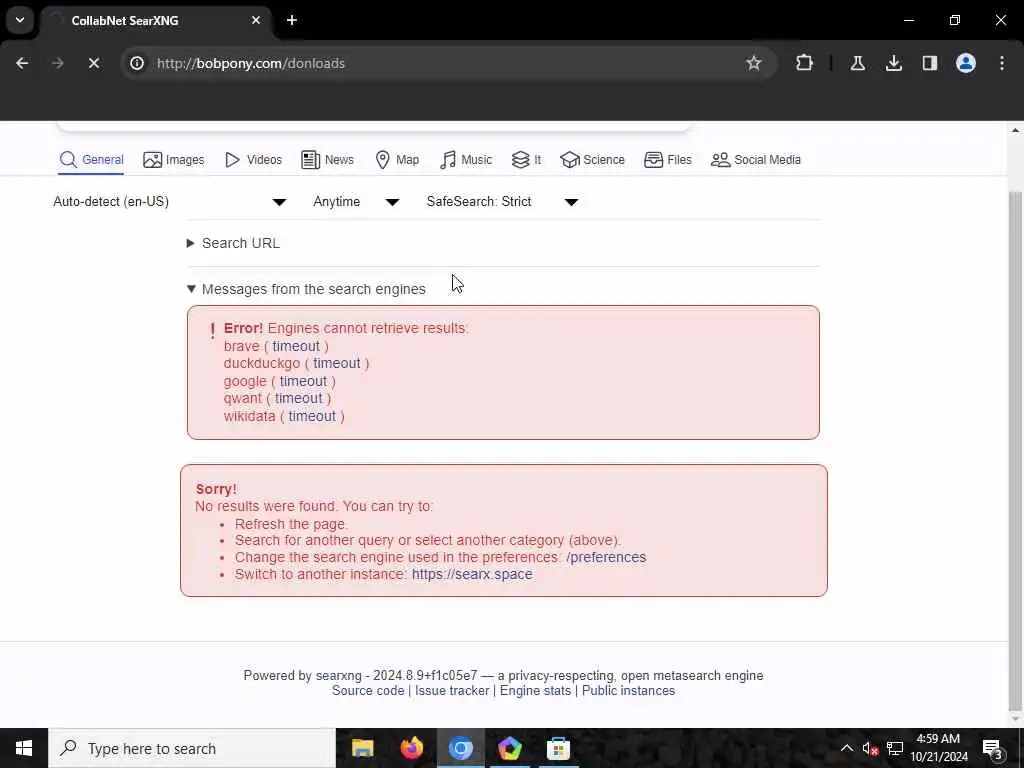This screenshot has width=1024, height=768.
Task: Switch to the Files category
Action: coord(667,160)
